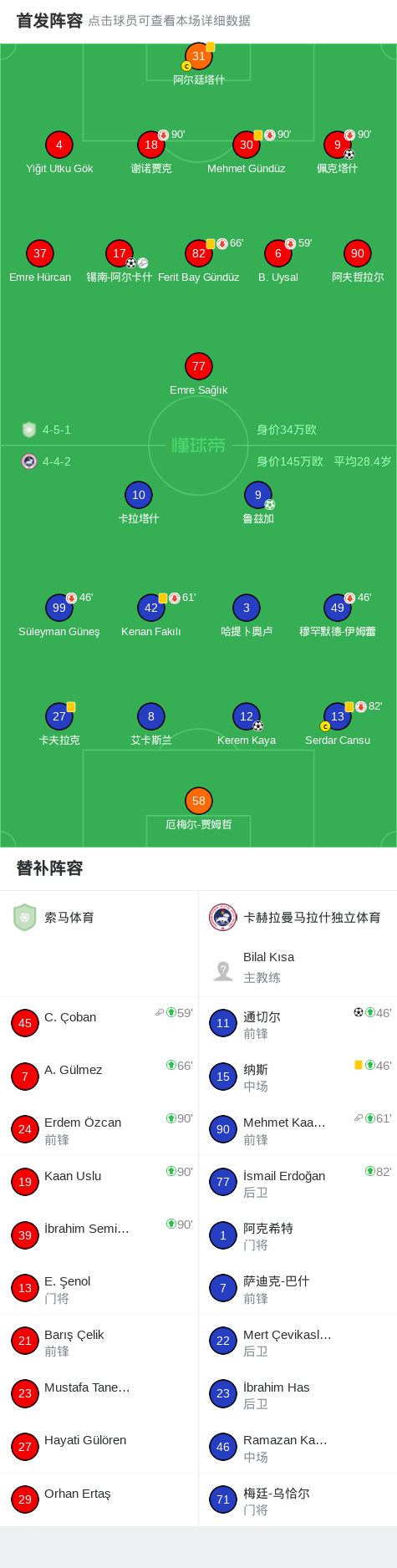Select substitute C. Çoban row
397x1568 pixels.
point(99,1023)
